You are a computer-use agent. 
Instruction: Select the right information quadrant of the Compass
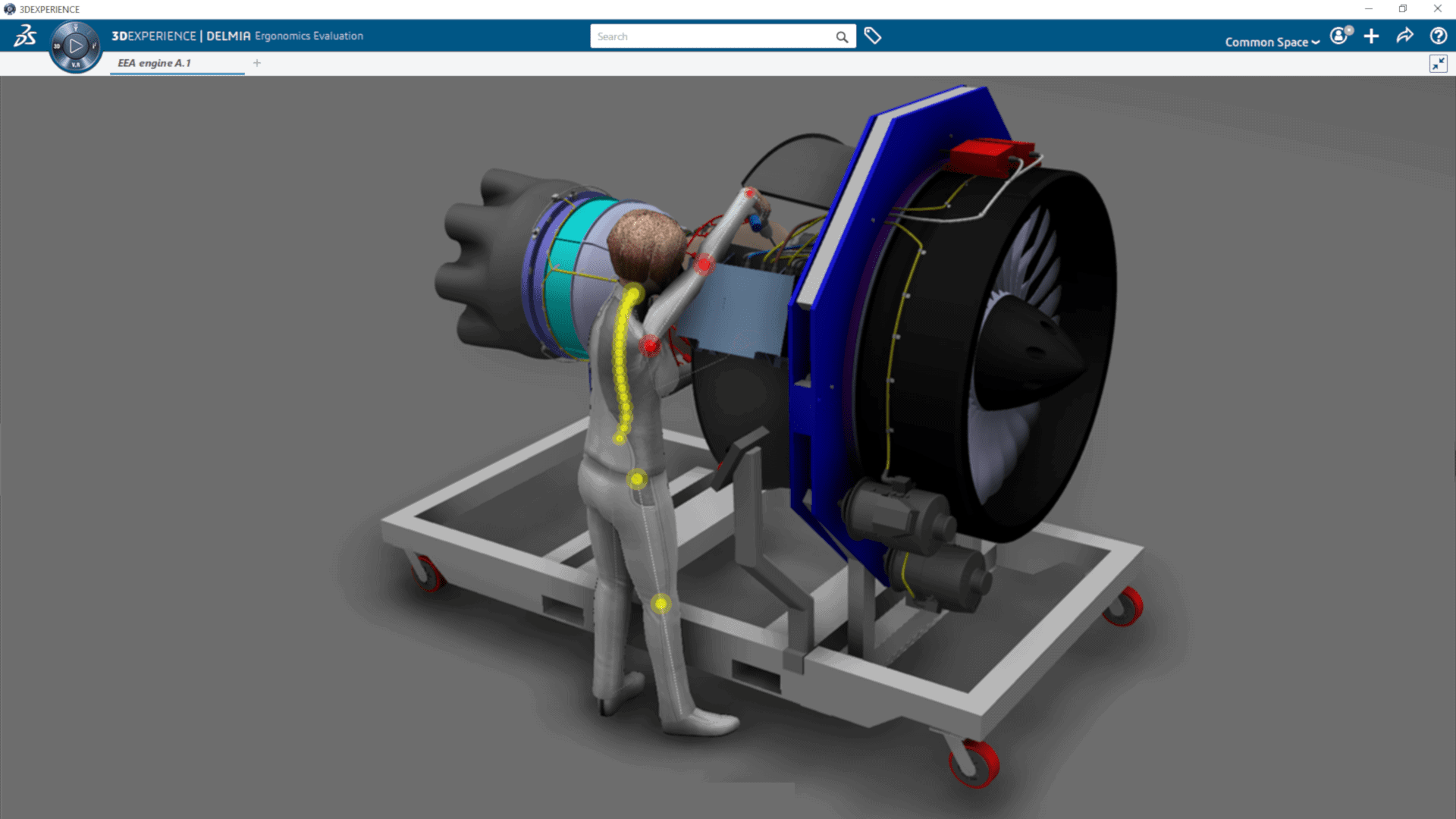tap(93, 46)
